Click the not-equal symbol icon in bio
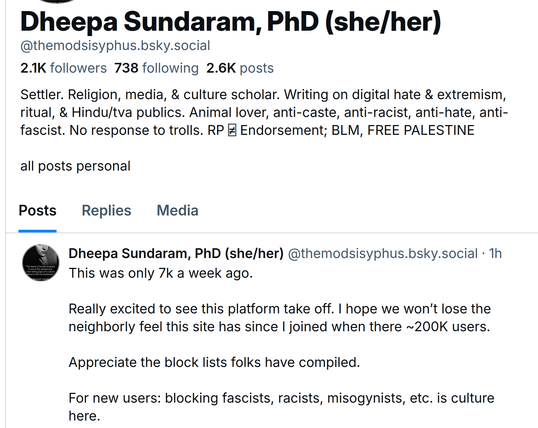The height and width of the screenshot is (428, 538). pos(232,130)
